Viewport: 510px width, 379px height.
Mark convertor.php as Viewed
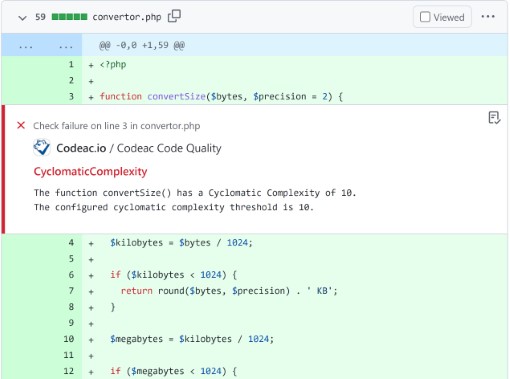point(442,17)
